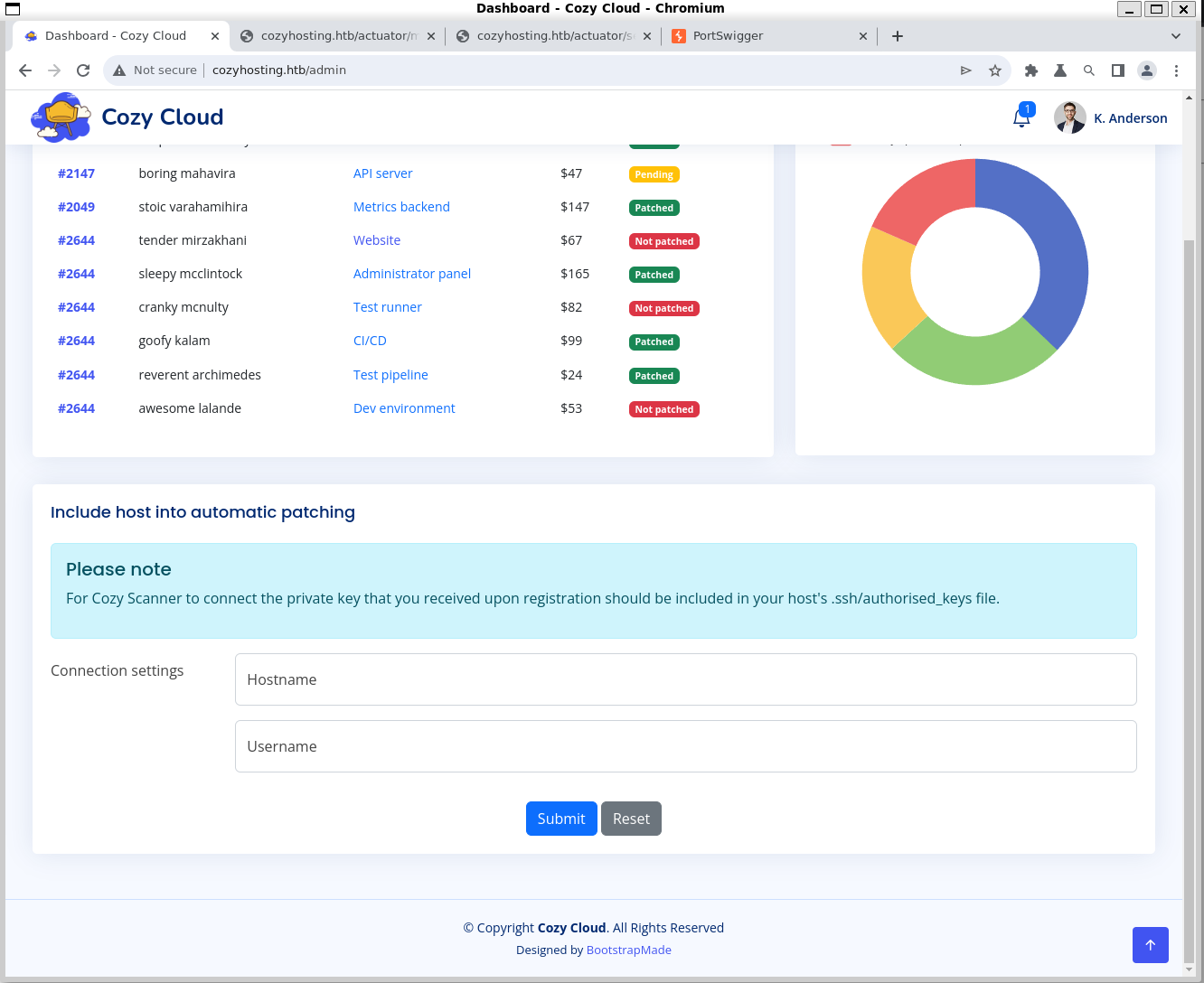Click the #2147 order link
Image resolution: width=1204 pixels, height=983 pixels.
tap(76, 173)
